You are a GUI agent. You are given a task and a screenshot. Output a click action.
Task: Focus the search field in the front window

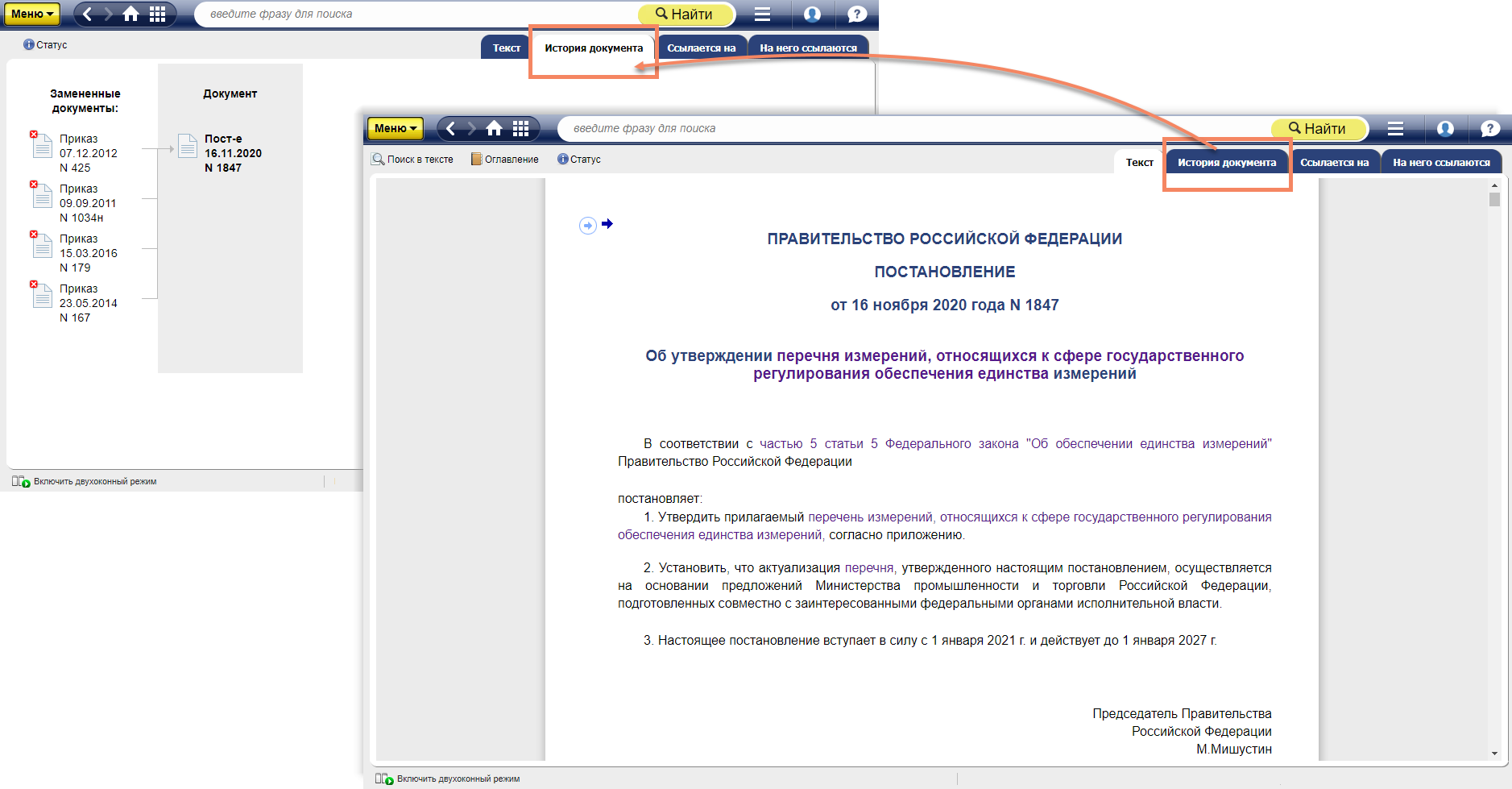point(914,128)
